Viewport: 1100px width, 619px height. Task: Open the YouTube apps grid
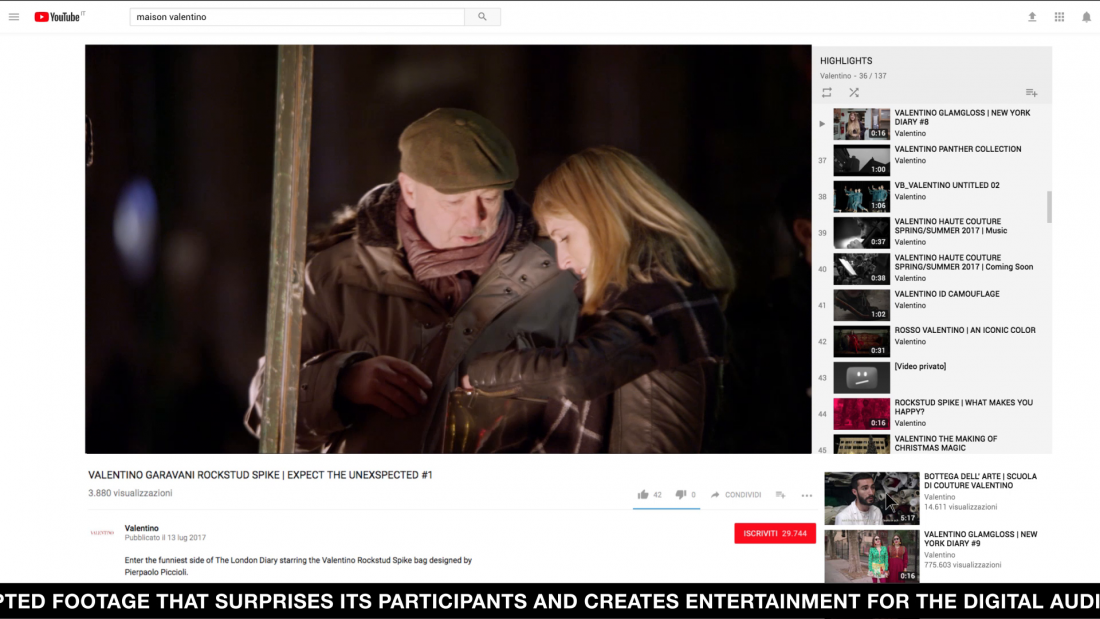tap(1059, 17)
